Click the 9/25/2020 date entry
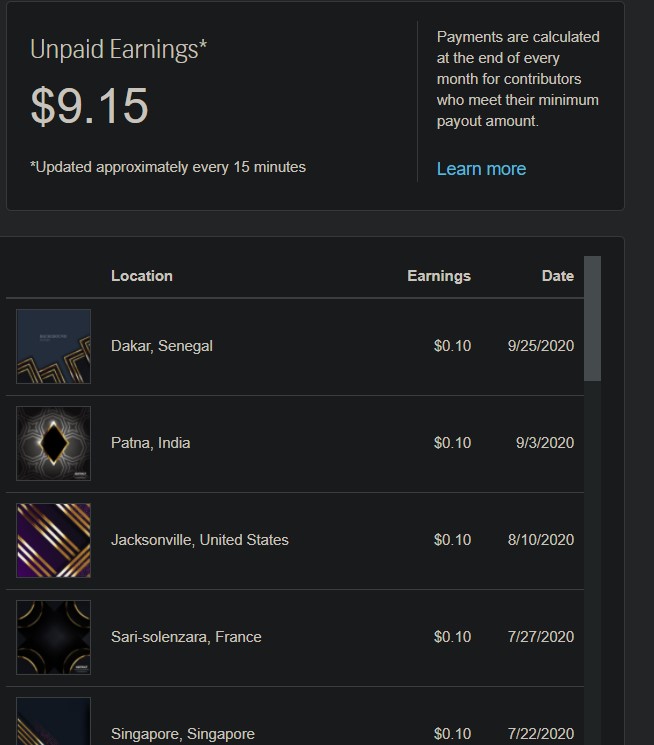Image resolution: width=654 pixels, height=745 pixels. point(541,346)
